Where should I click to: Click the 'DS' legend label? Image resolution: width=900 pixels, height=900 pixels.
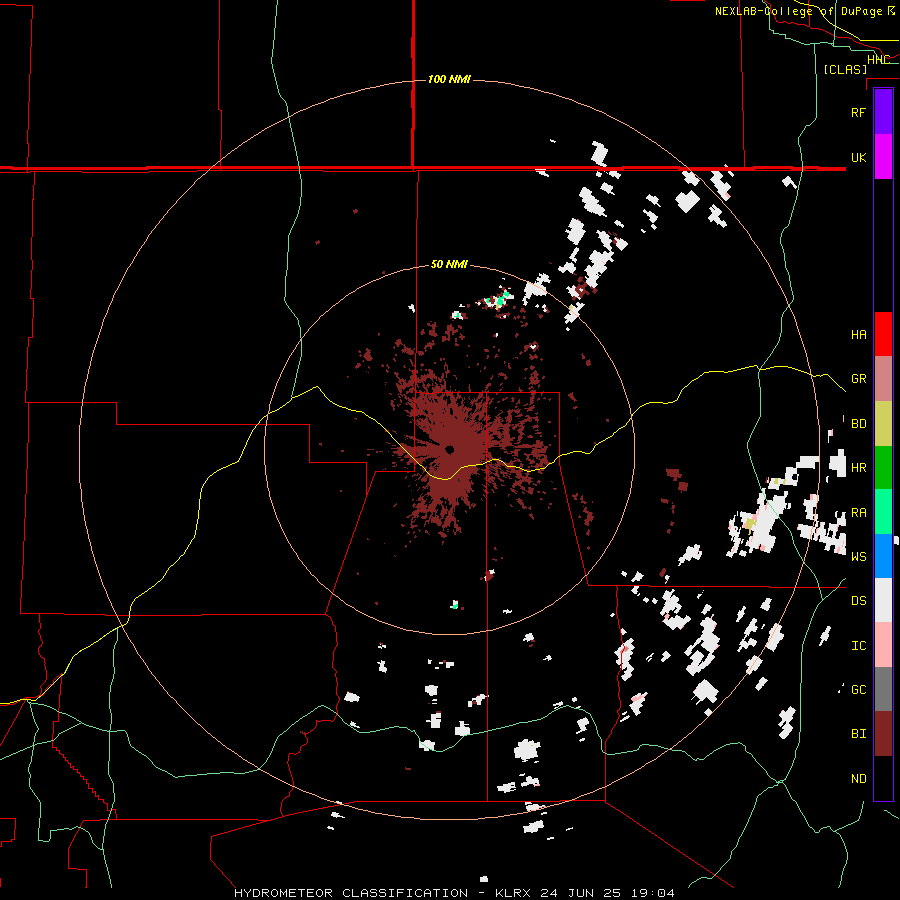pos(858,601)
